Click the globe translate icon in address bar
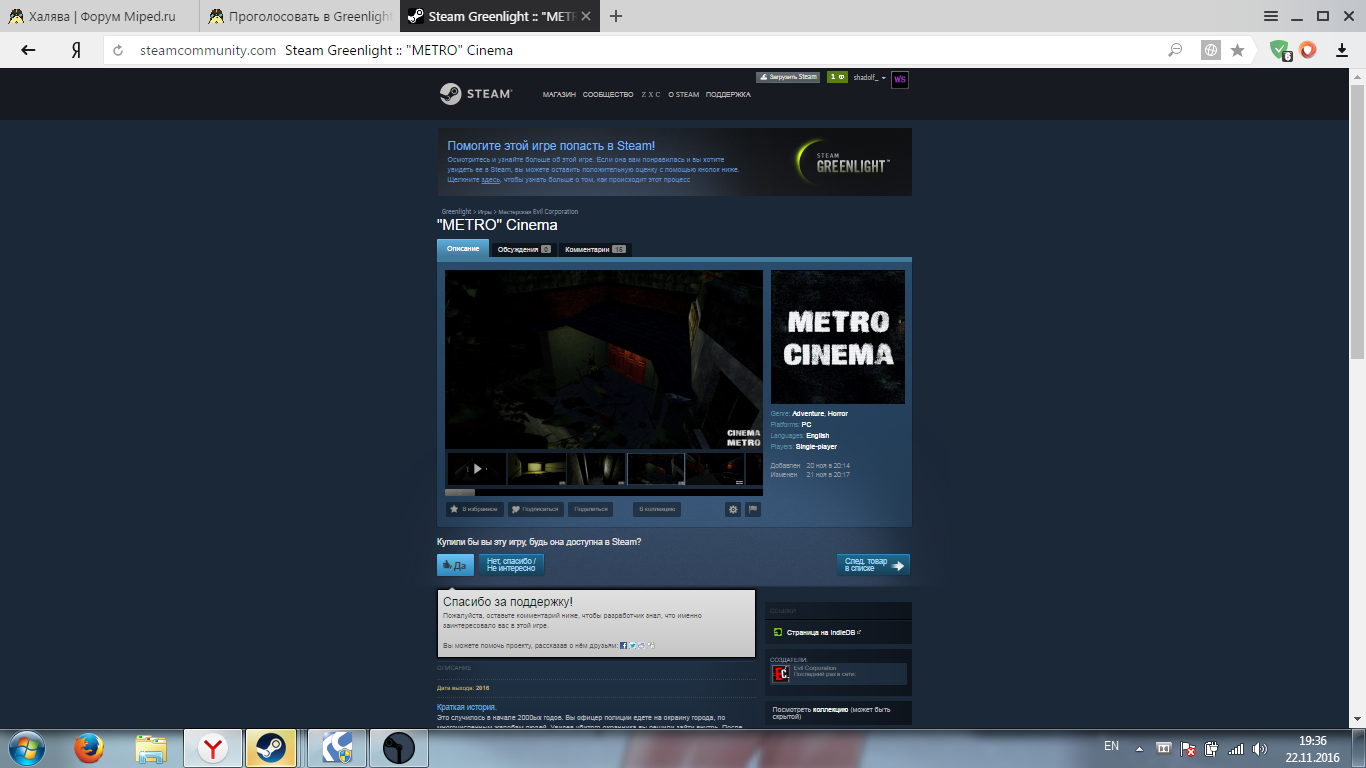 [x=1210, y=50]
